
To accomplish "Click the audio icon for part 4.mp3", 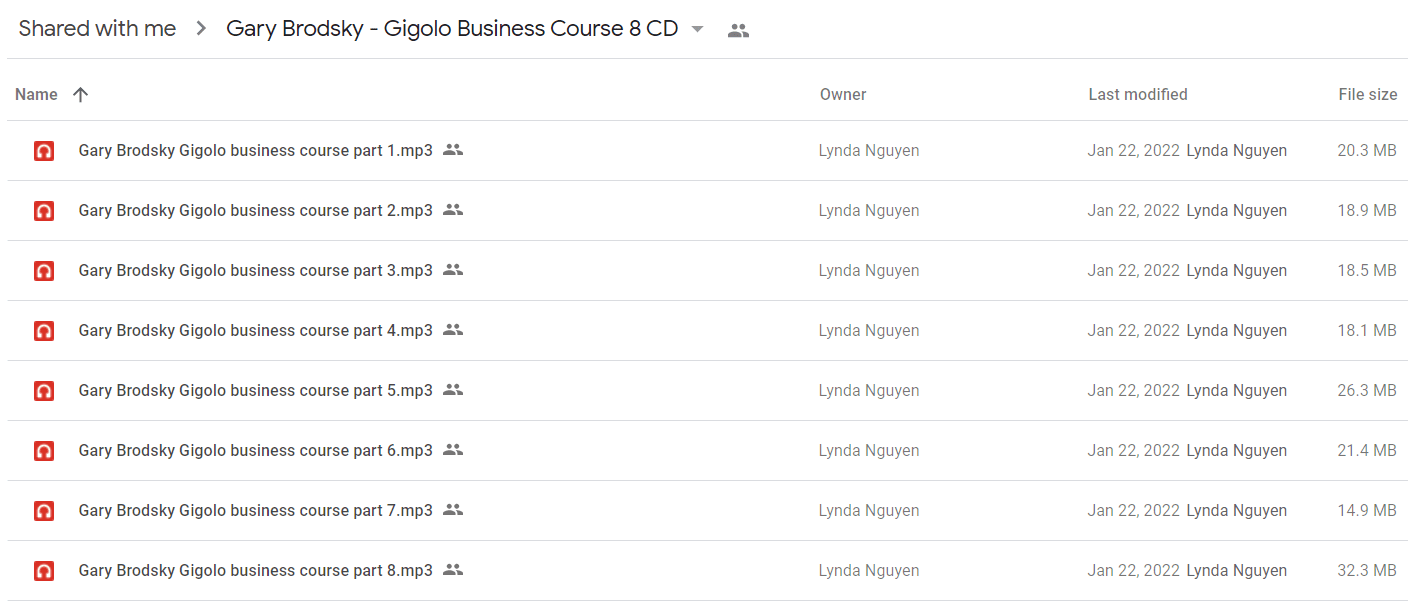I will pyautogui.click(x=44, y=331).
